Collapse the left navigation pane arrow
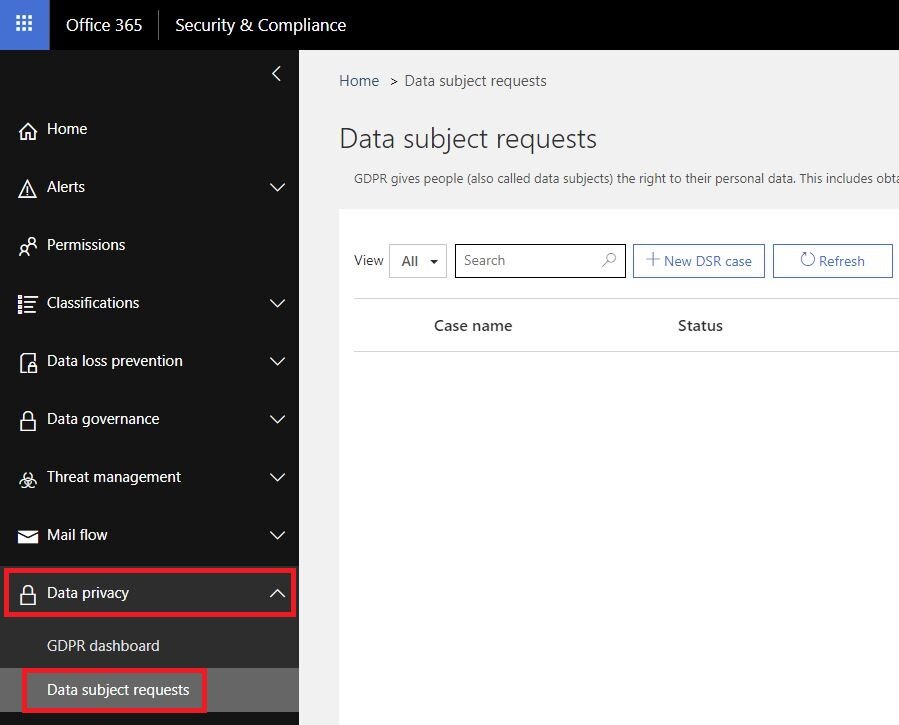The height and width of the screenshot is (725, 899). [276, 73]
